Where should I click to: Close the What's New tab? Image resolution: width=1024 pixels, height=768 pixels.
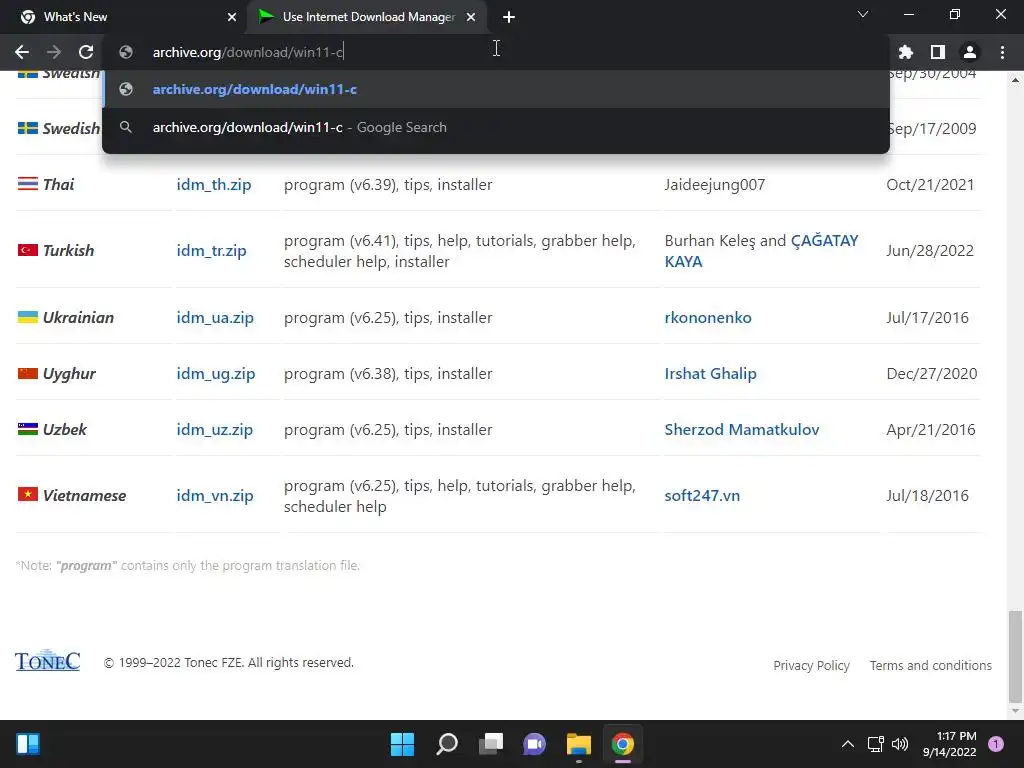coord(232,17)
